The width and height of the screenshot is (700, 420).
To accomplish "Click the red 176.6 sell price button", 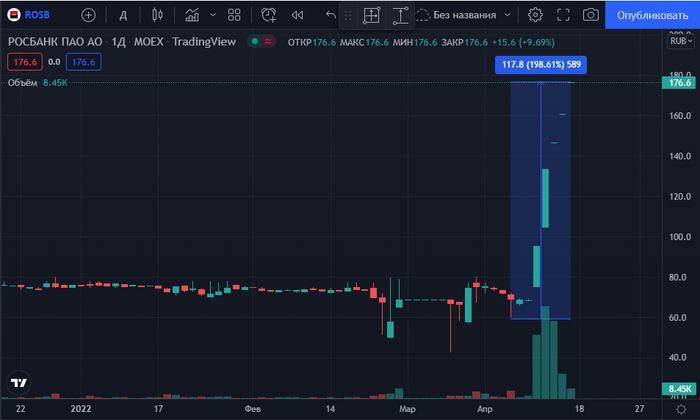I will tap(24, 62).
